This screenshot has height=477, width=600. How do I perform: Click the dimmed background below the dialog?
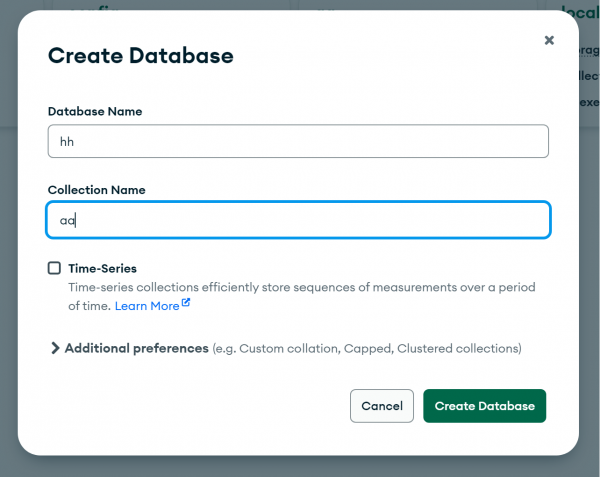[298, 467]
